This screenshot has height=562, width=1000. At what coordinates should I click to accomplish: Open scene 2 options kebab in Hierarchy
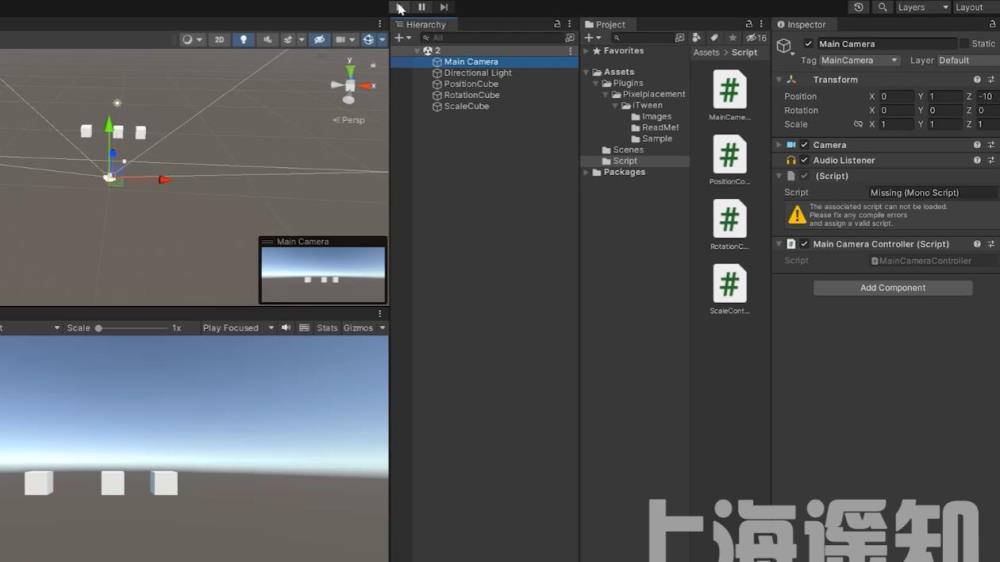point(571,50)
